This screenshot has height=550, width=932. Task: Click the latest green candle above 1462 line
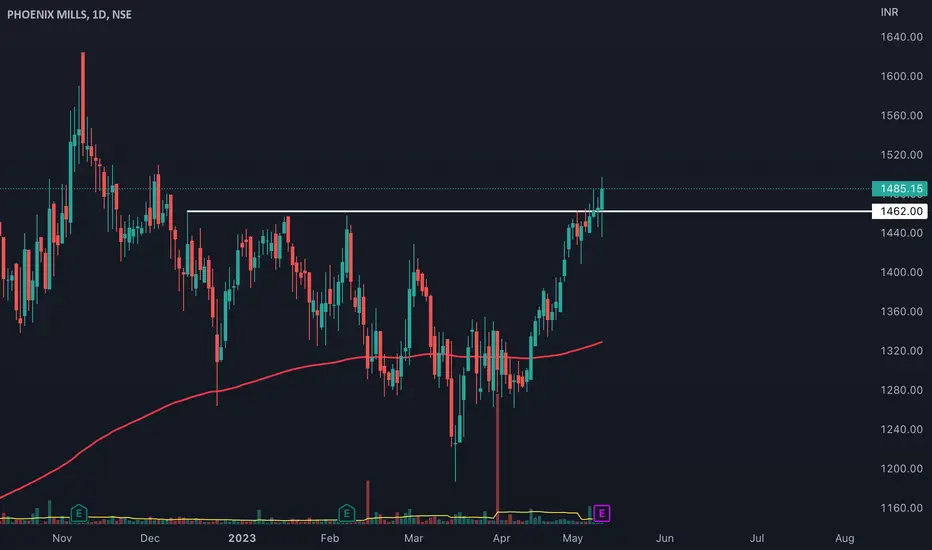(602, 200)
